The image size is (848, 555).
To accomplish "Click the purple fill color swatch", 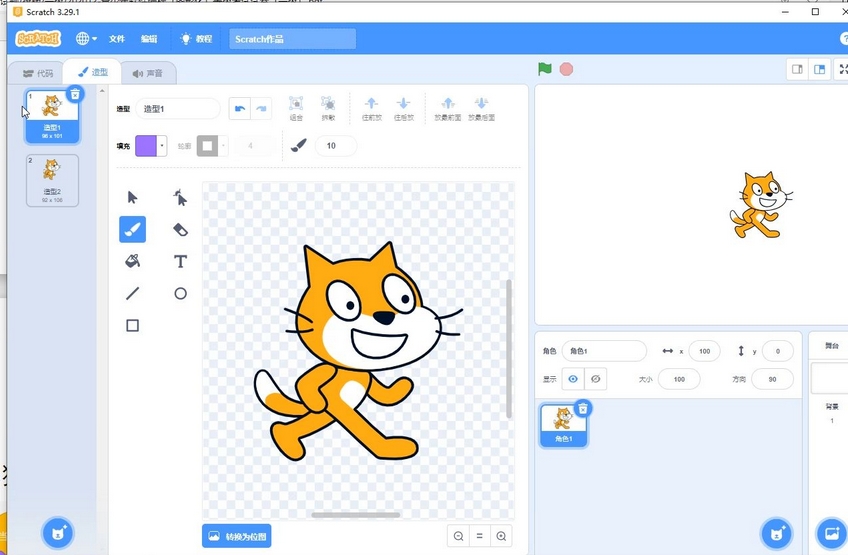I will coord(146,146).
